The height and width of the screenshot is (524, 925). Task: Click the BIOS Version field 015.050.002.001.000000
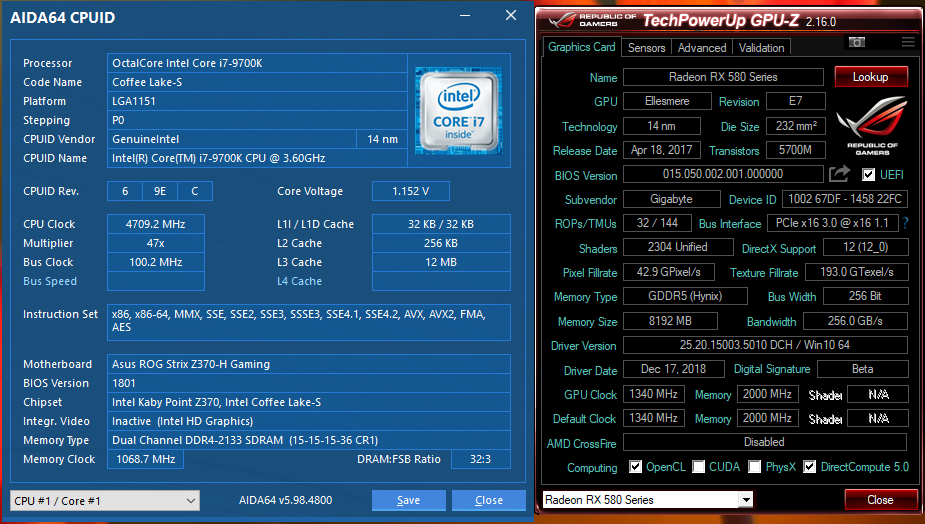(723, 174)
